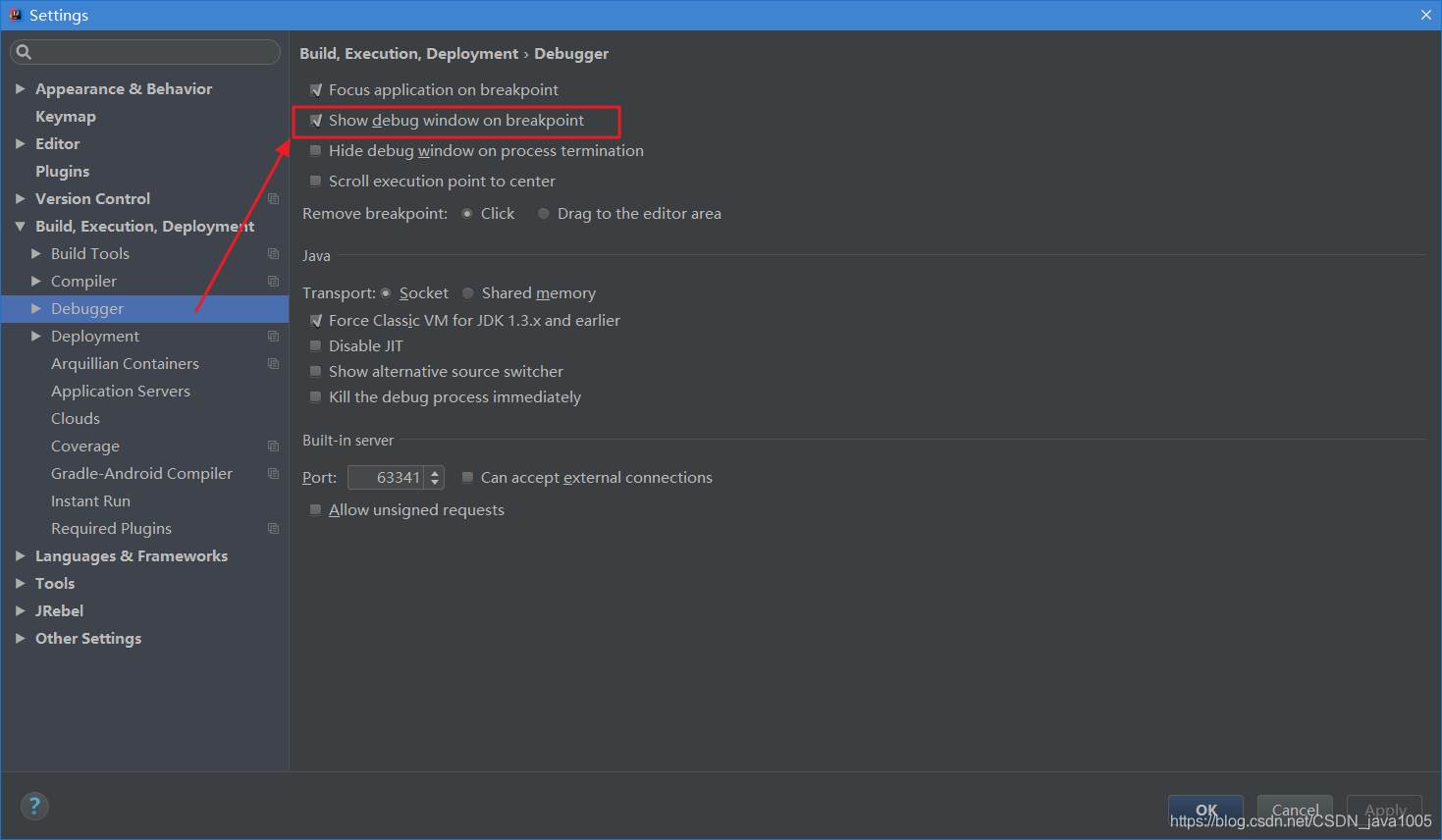Increase port with stepper up arrow
Viewport: 1442px width, 840px height.
pos(436,472)
